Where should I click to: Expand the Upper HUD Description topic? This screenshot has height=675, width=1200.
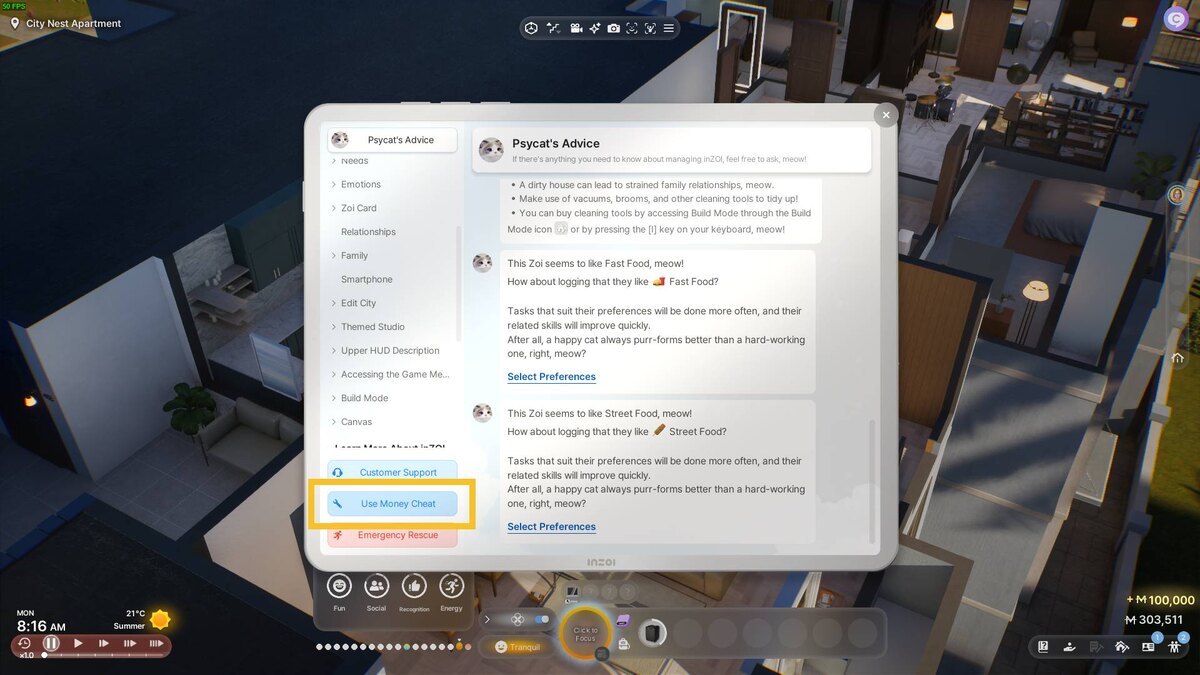click(333, 351)
